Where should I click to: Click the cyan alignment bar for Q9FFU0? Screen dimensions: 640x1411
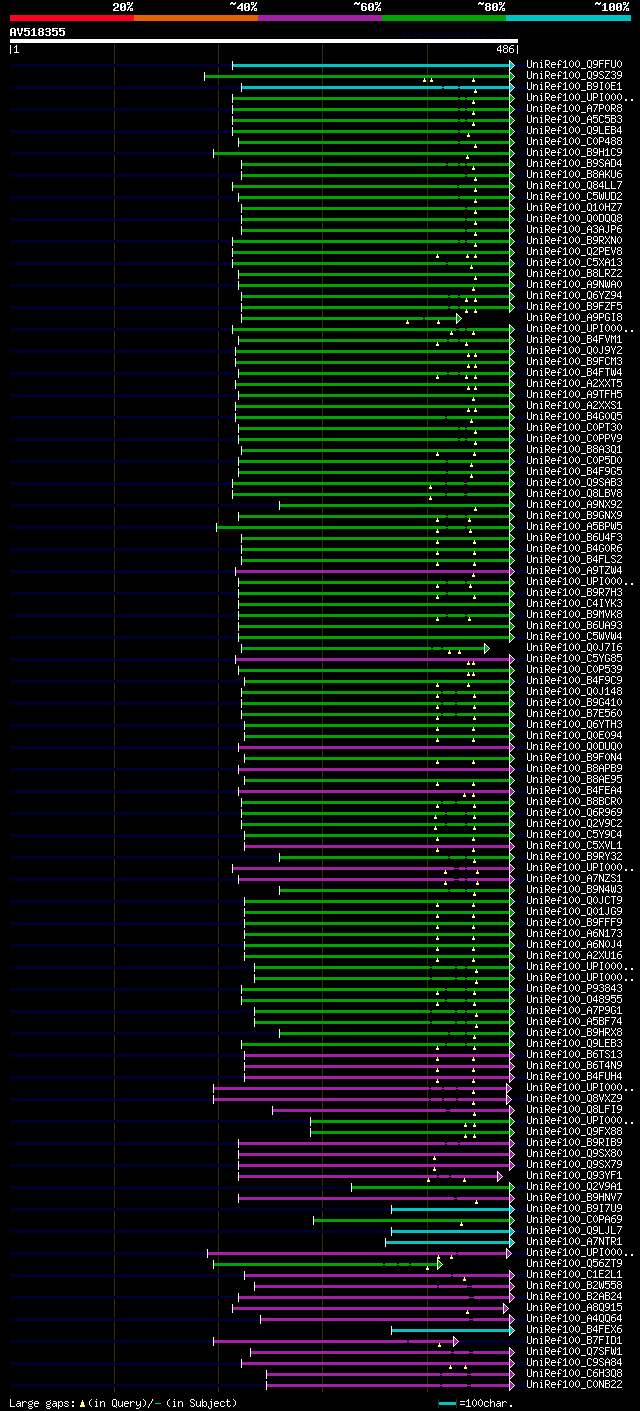click(373, 65)
